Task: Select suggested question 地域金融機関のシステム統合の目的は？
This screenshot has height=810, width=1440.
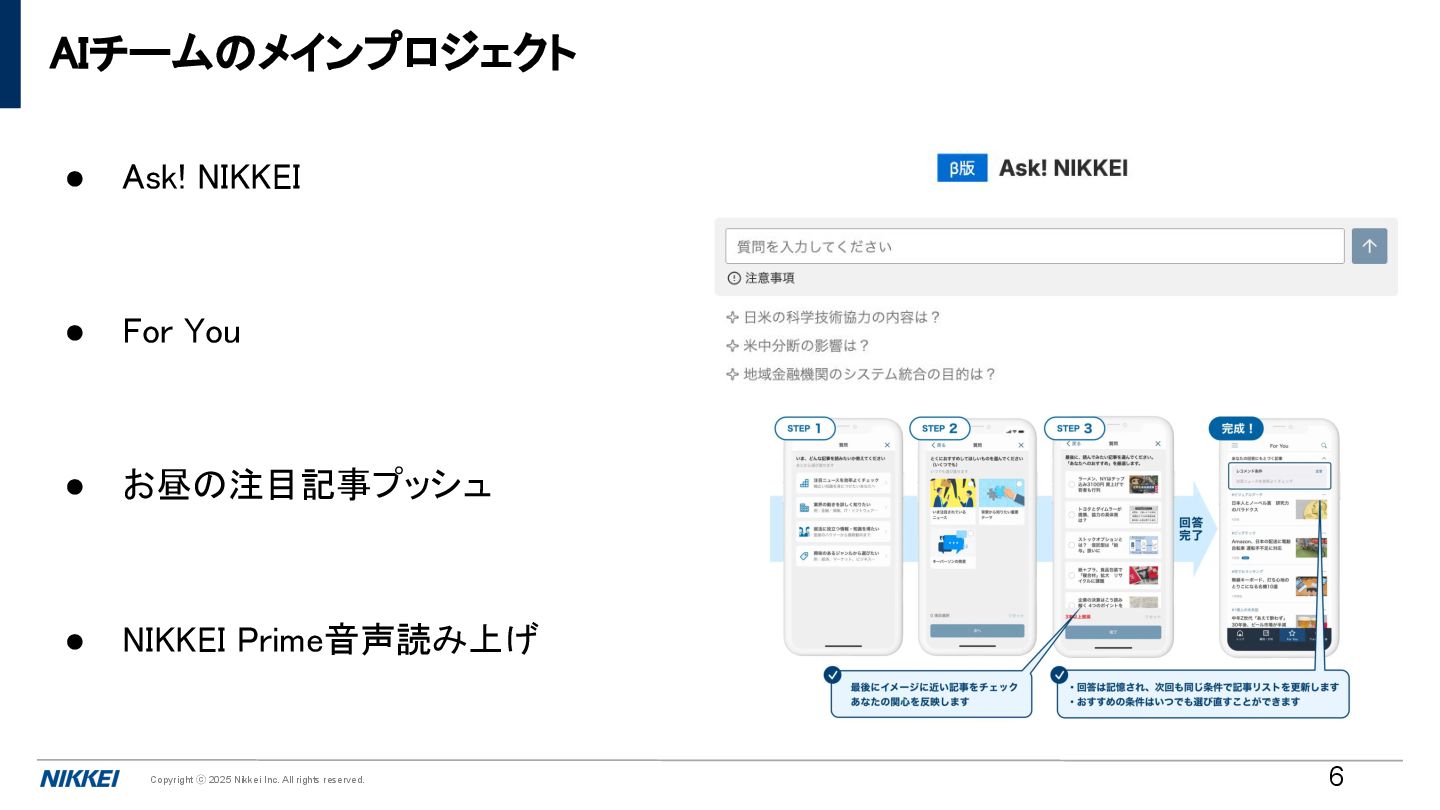Action: click(x=870, y=374)
